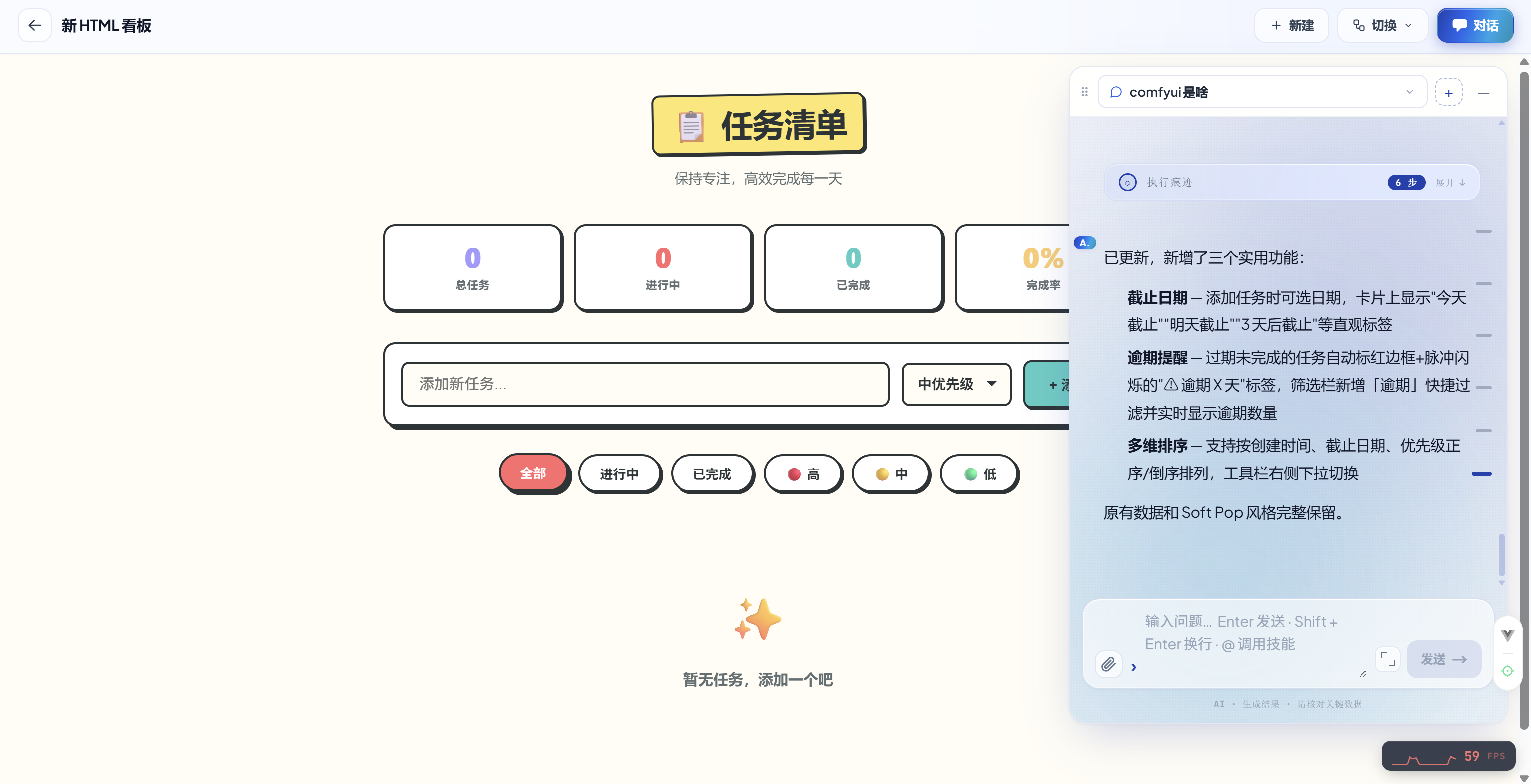
Task: Grab the chat panel drag handle dots
Action: [x=1085, y=92]
